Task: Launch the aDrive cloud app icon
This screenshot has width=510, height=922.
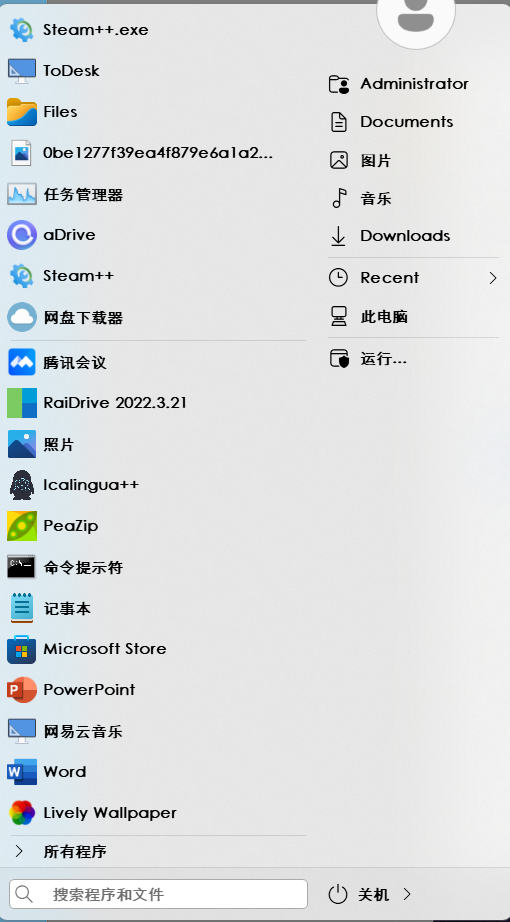Action: click(x=22, y=235)
